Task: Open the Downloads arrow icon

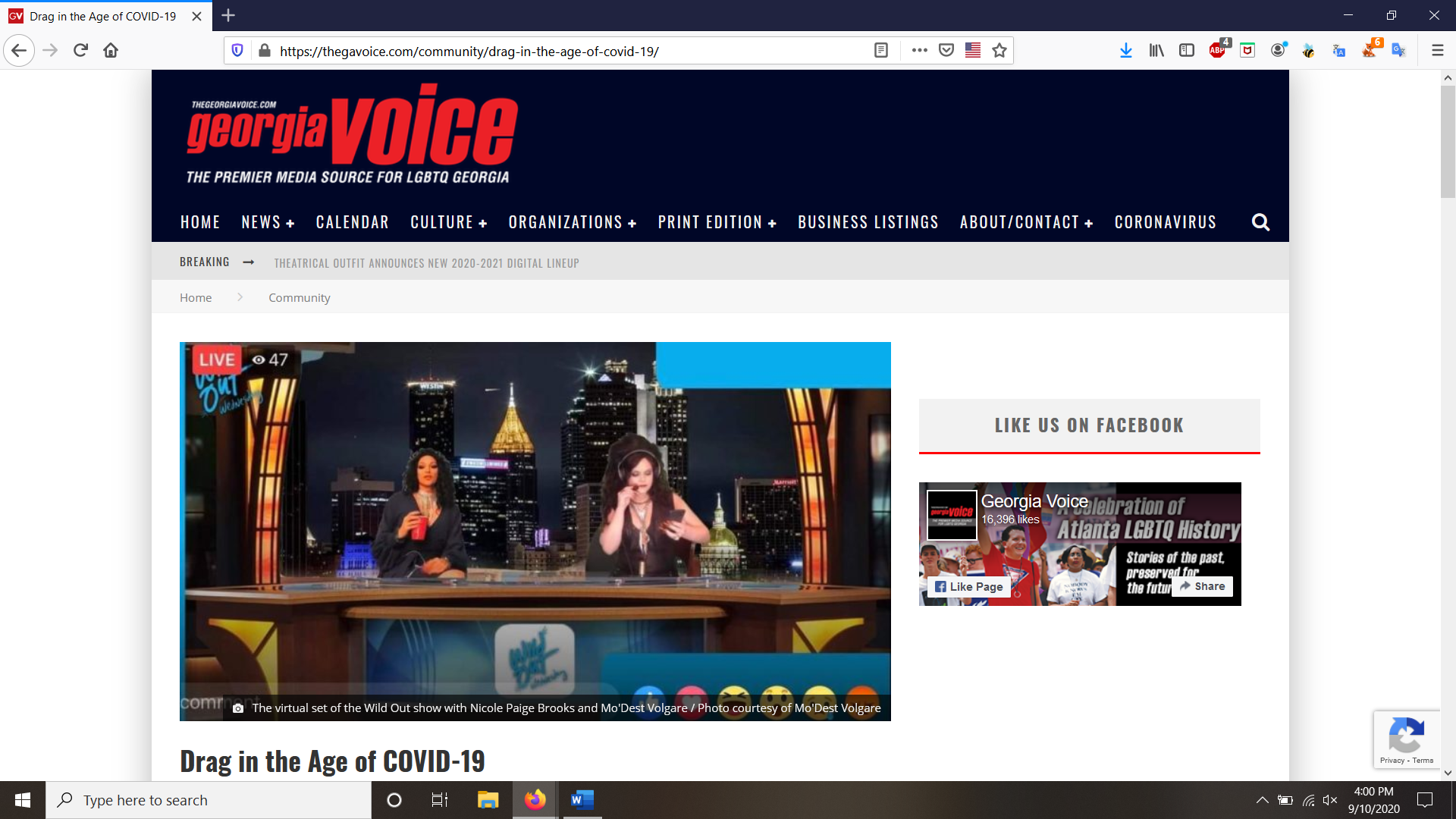Action: point(1126,51)
